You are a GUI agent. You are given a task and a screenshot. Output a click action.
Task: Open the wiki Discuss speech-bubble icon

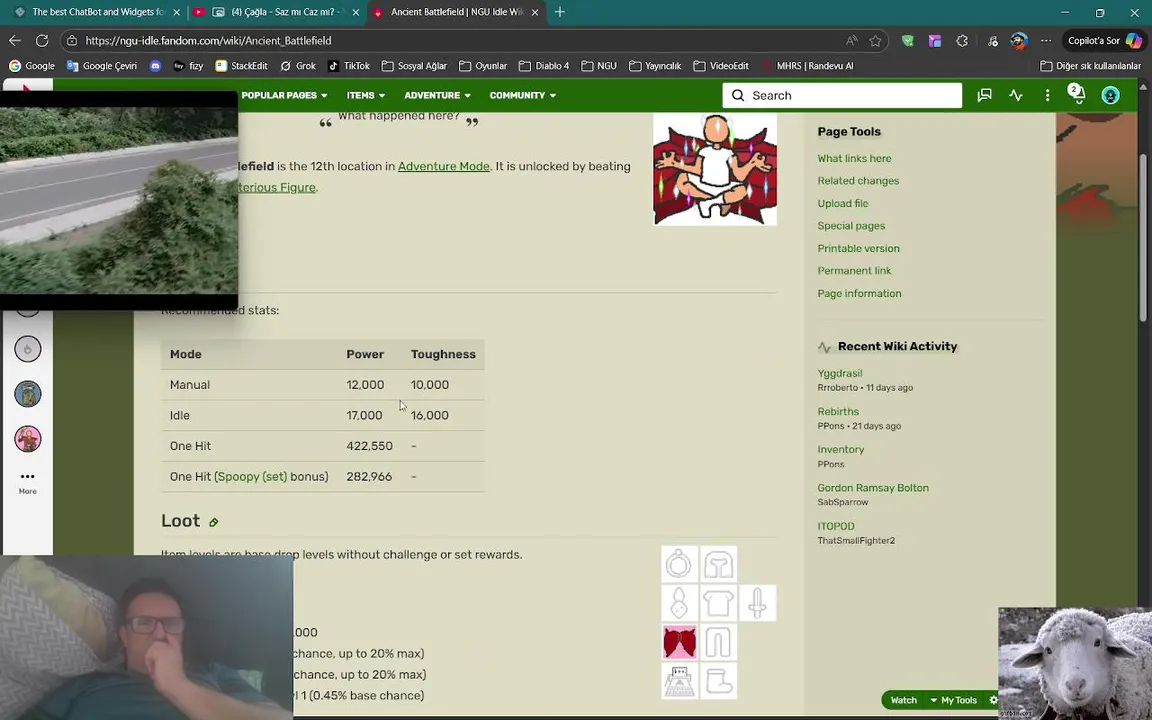(x=984, y=96)
